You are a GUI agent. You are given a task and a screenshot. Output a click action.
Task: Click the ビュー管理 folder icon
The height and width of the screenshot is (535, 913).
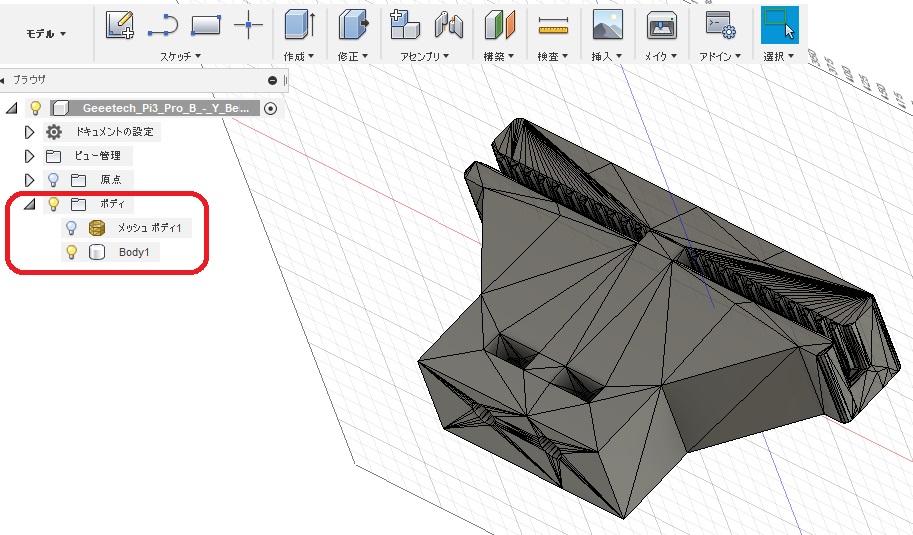(54, 156)
